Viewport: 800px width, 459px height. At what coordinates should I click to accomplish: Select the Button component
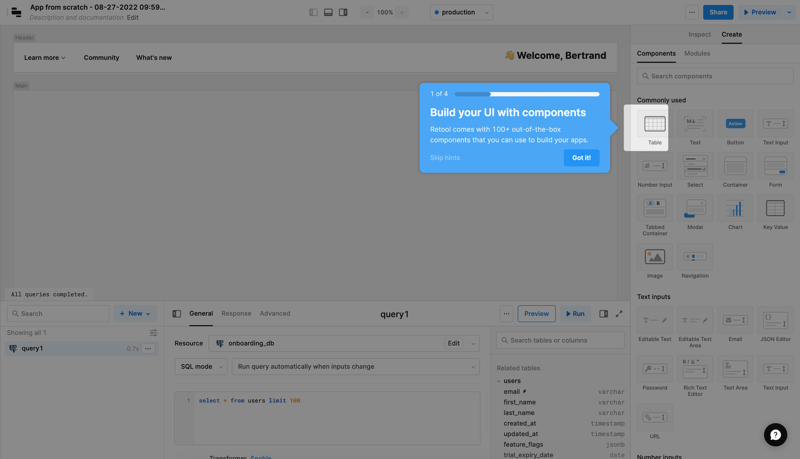[x=735, y=128]
